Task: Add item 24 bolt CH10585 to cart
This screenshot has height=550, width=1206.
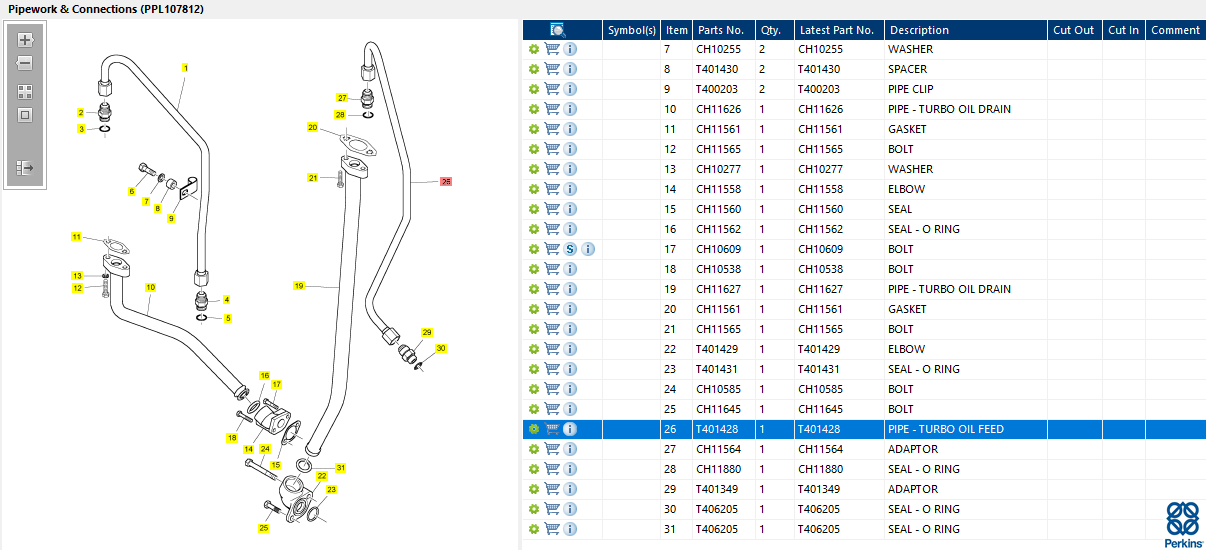Action: pos(552,389)
